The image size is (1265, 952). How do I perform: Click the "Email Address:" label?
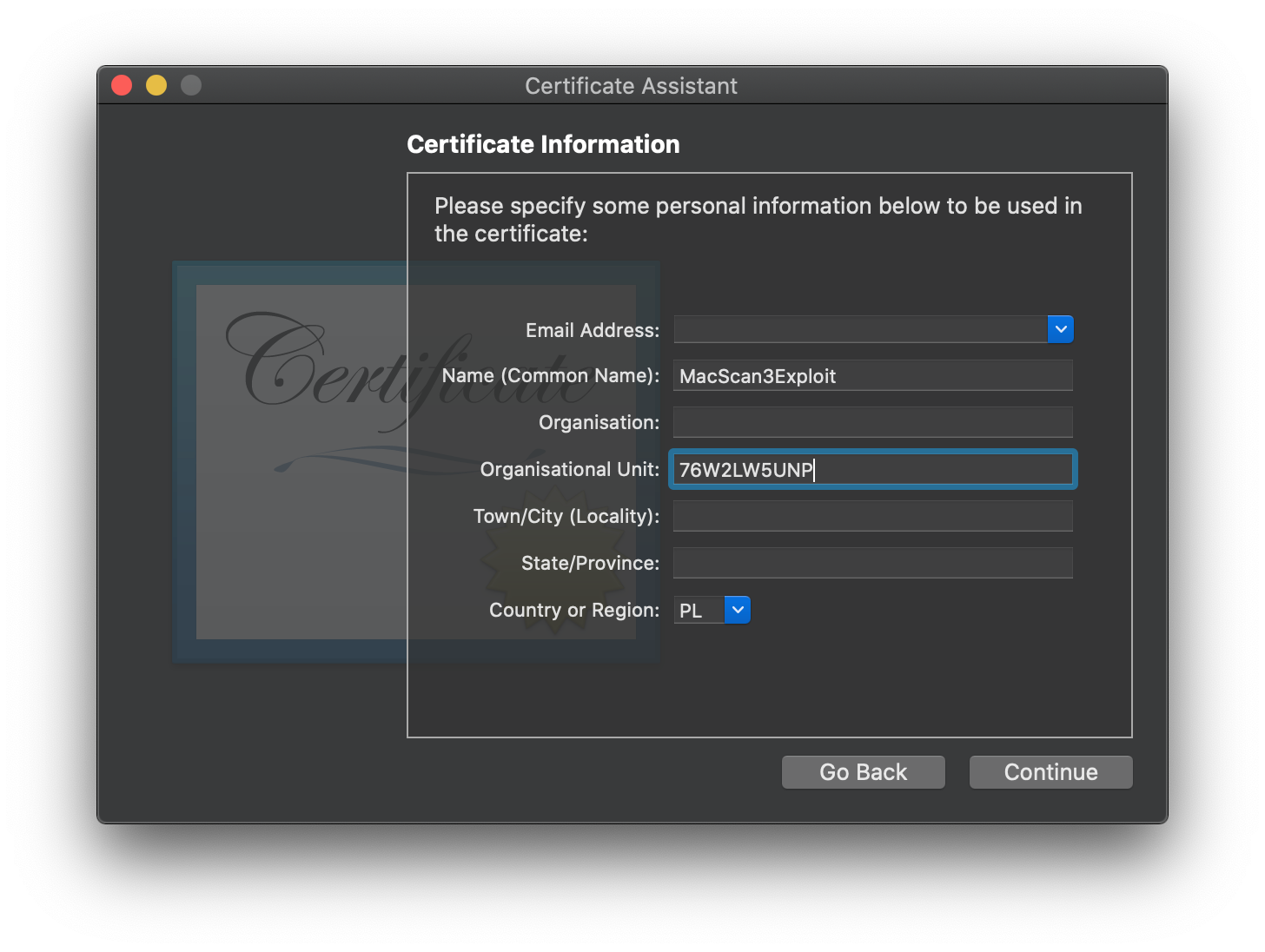click(x=593, y=330)
